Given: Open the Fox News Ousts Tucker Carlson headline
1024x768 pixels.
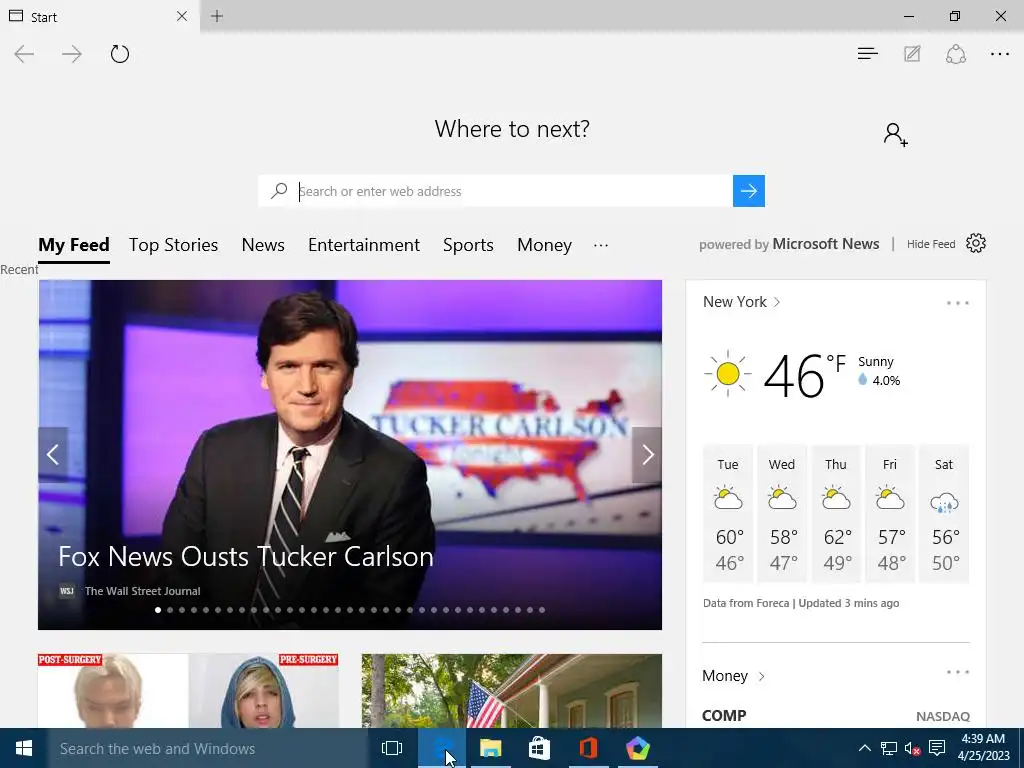Looking at the screenshot, I should 246,556.
